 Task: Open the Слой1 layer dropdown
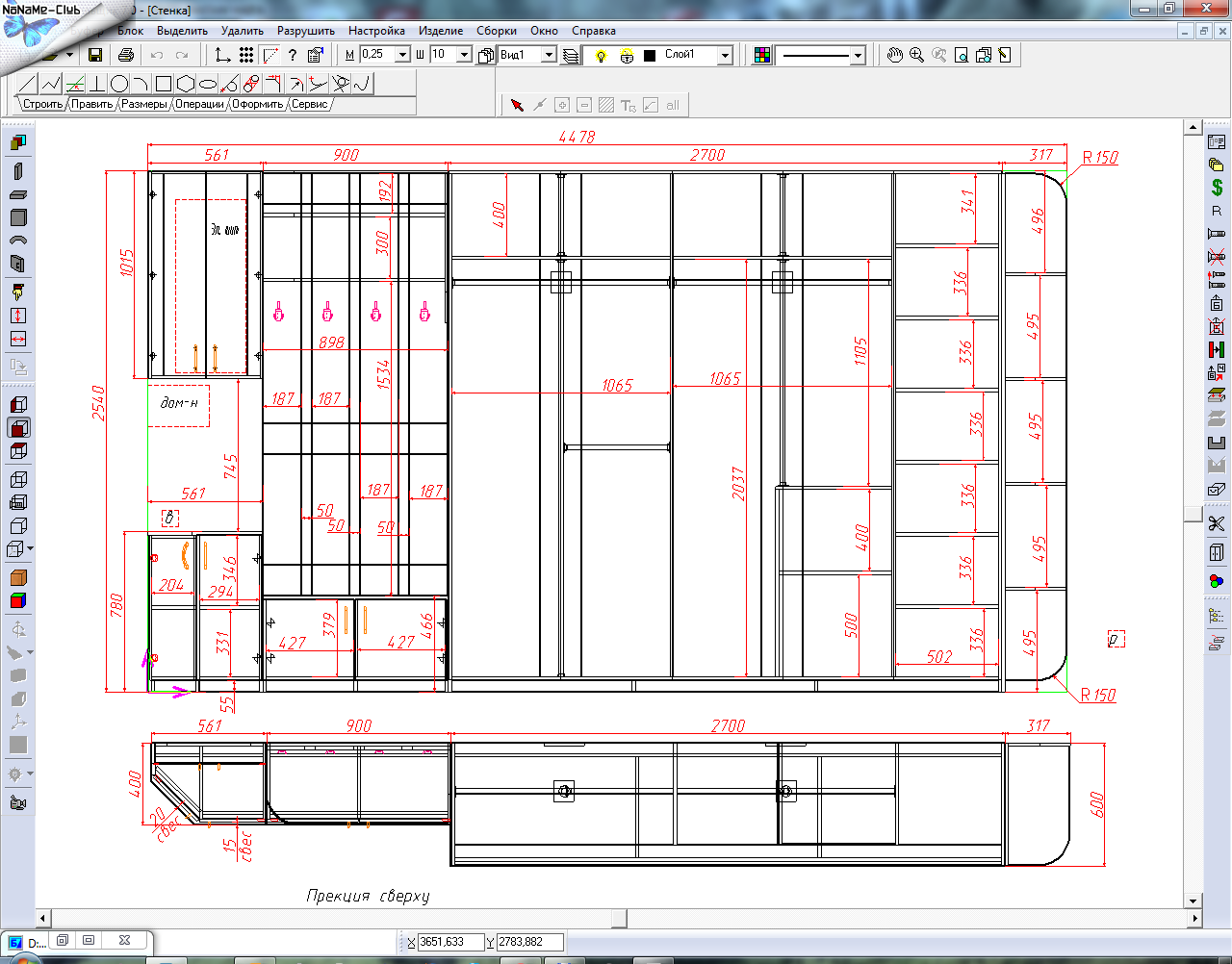pos(725,55)
